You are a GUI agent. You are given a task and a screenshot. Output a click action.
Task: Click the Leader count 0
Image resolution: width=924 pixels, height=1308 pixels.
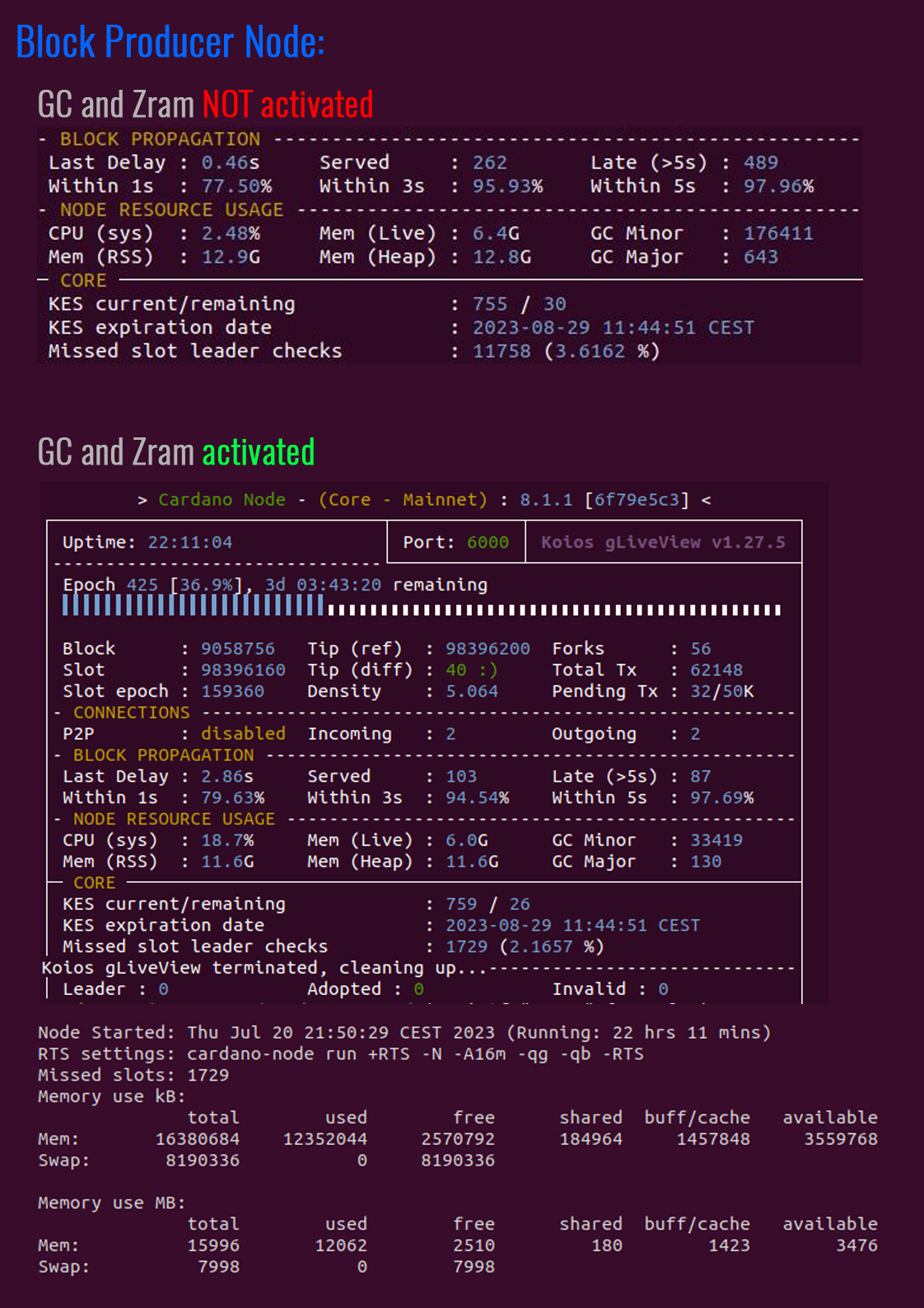pos(163,989)
